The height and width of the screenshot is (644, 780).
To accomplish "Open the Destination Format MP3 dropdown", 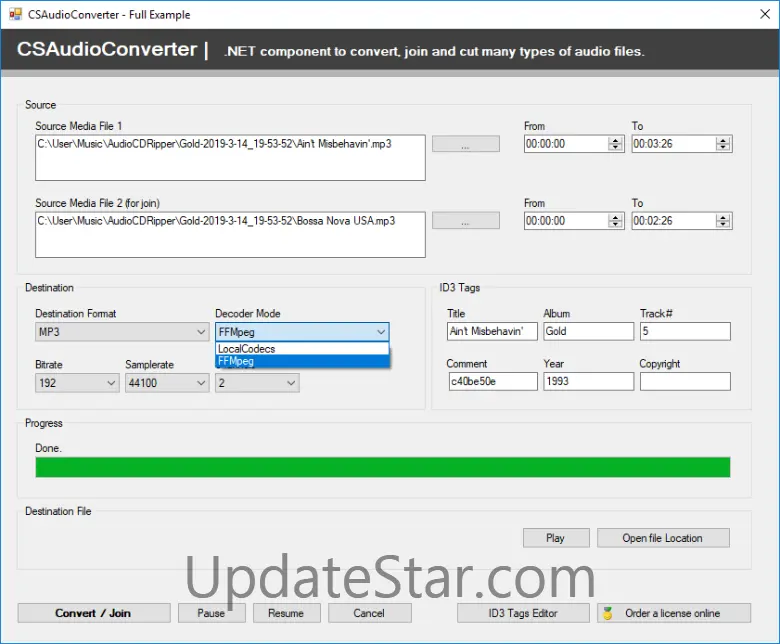I will click(x=122, y=332).
